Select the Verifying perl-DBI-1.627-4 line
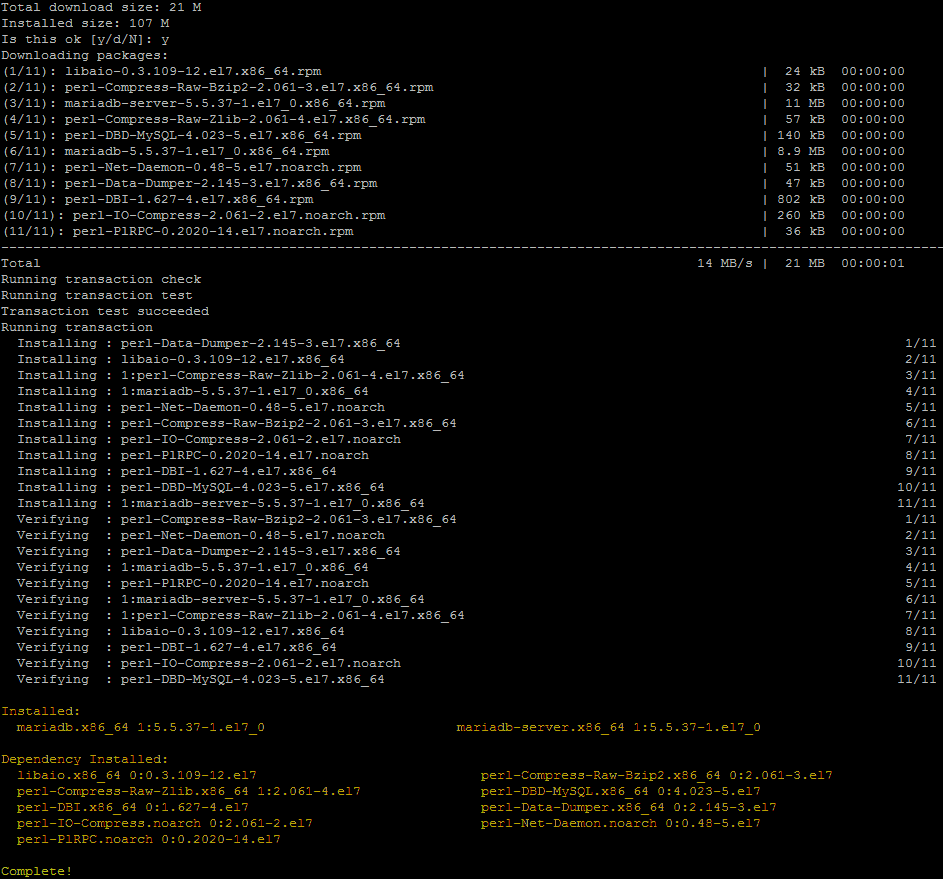 [476, 648]
